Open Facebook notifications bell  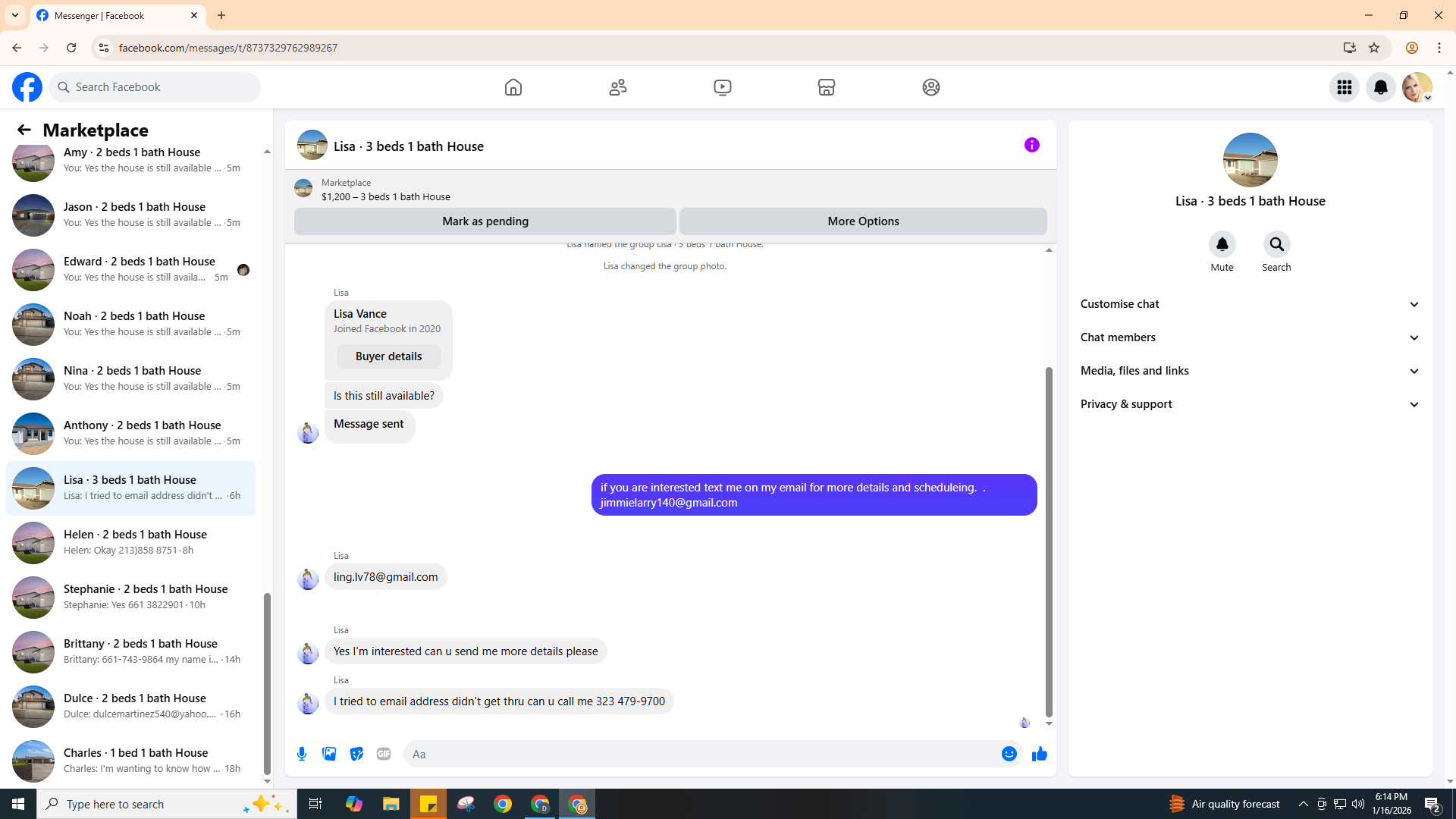[1380, 87]
